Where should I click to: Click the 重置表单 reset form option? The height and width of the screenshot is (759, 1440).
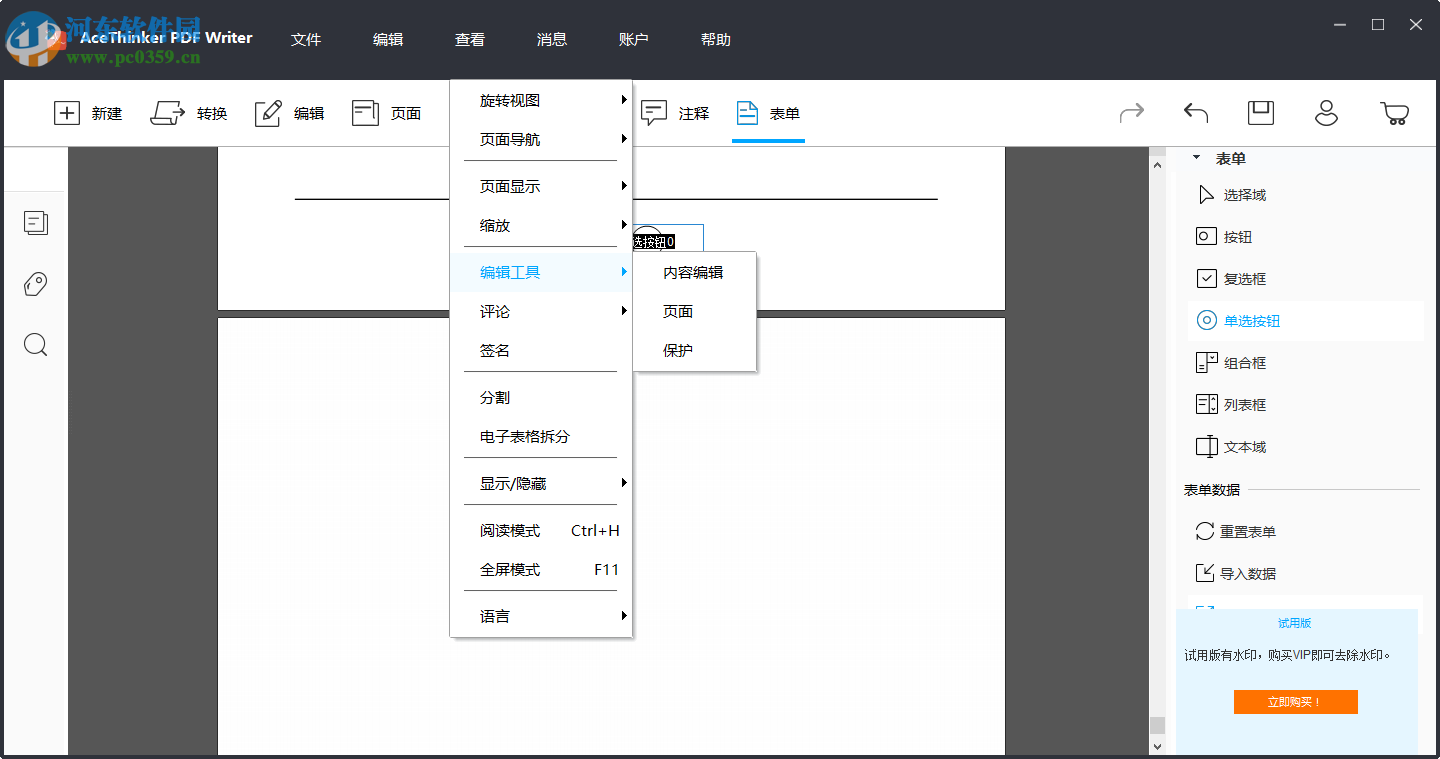click(1249, 531)
